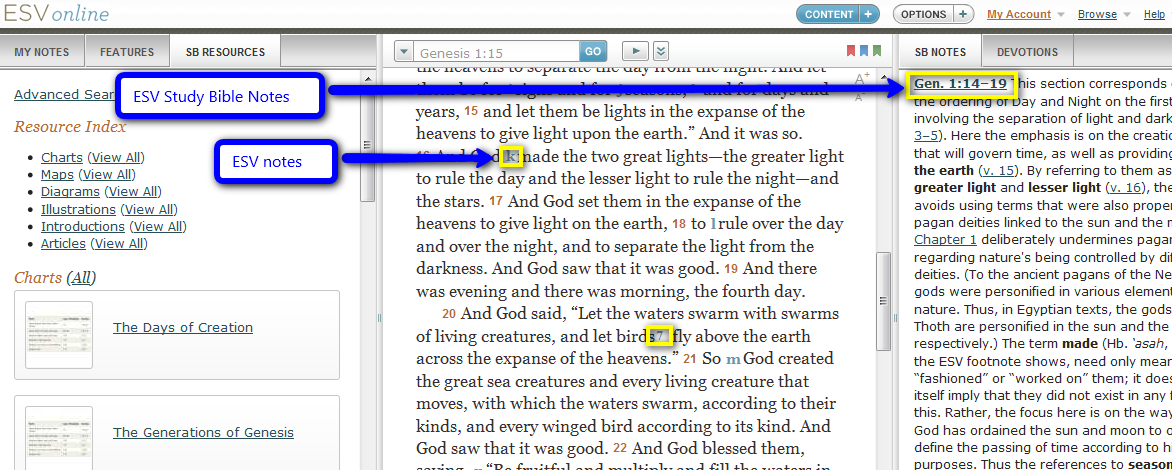Click the GO button

pyautogui.click(x=592, y=52)
